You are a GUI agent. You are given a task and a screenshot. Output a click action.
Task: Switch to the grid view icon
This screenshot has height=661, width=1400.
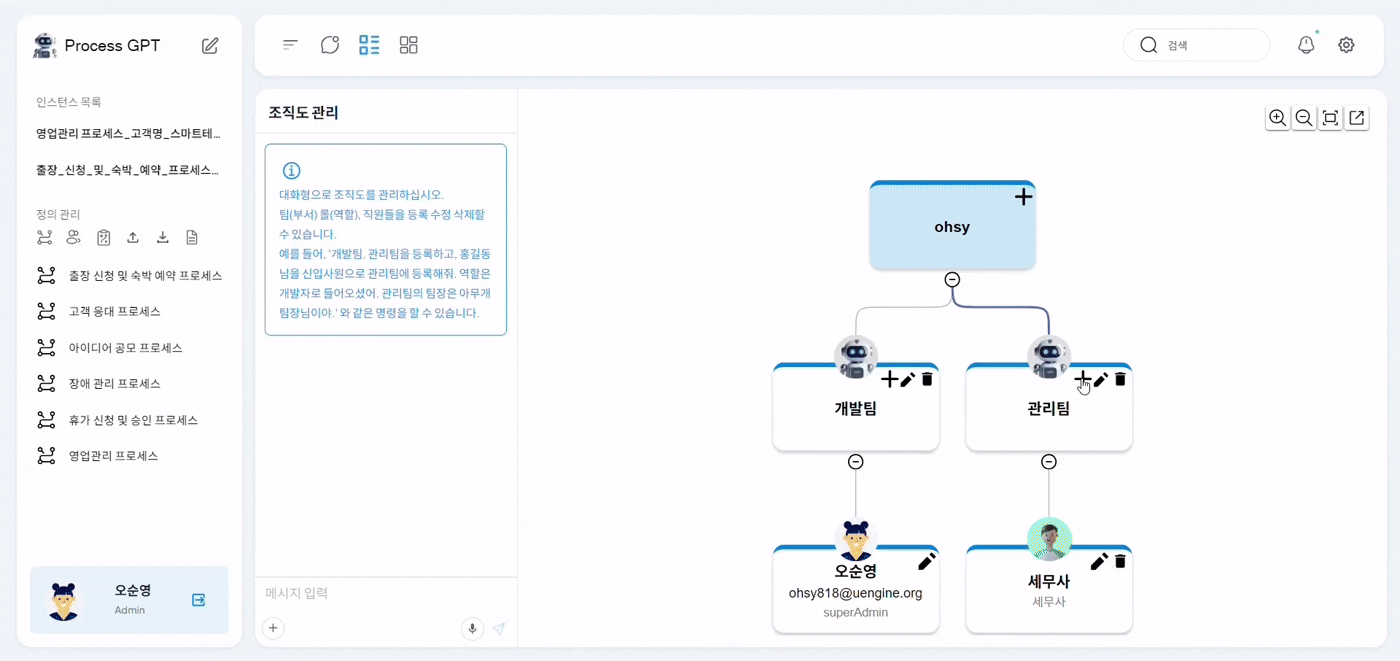pyautogui.click(x=408, y=45)
